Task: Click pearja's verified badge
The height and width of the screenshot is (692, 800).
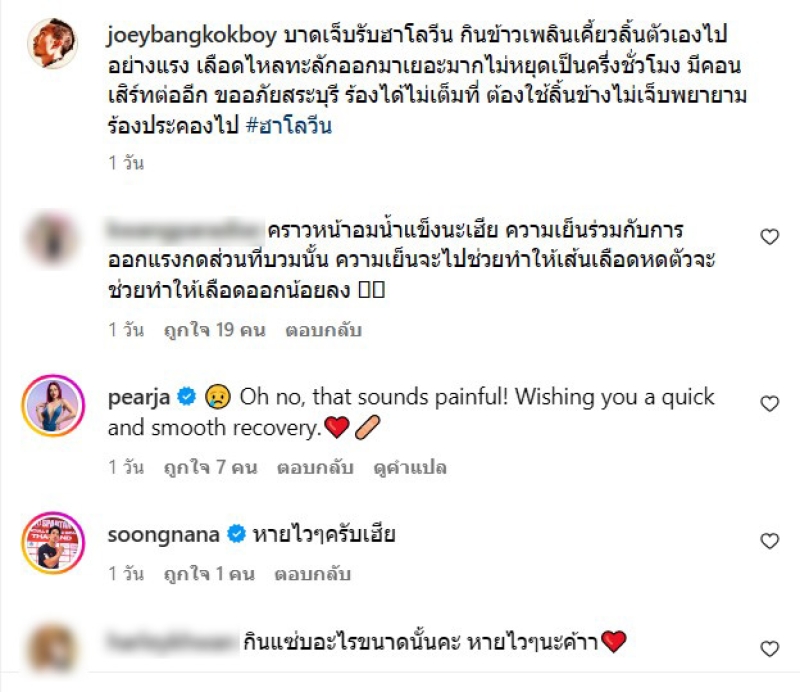Action: (x=187, y=397)
